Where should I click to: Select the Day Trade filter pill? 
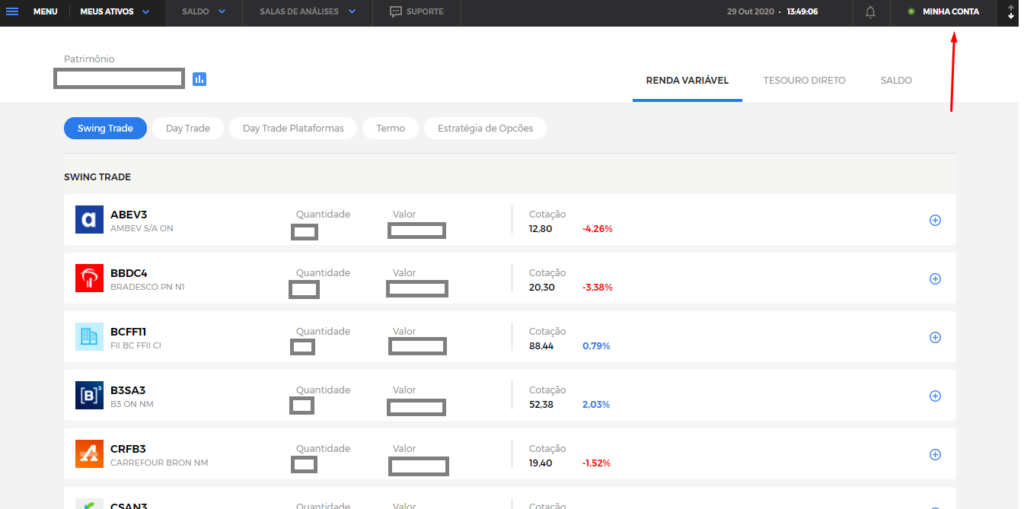[x=188, y=128]
